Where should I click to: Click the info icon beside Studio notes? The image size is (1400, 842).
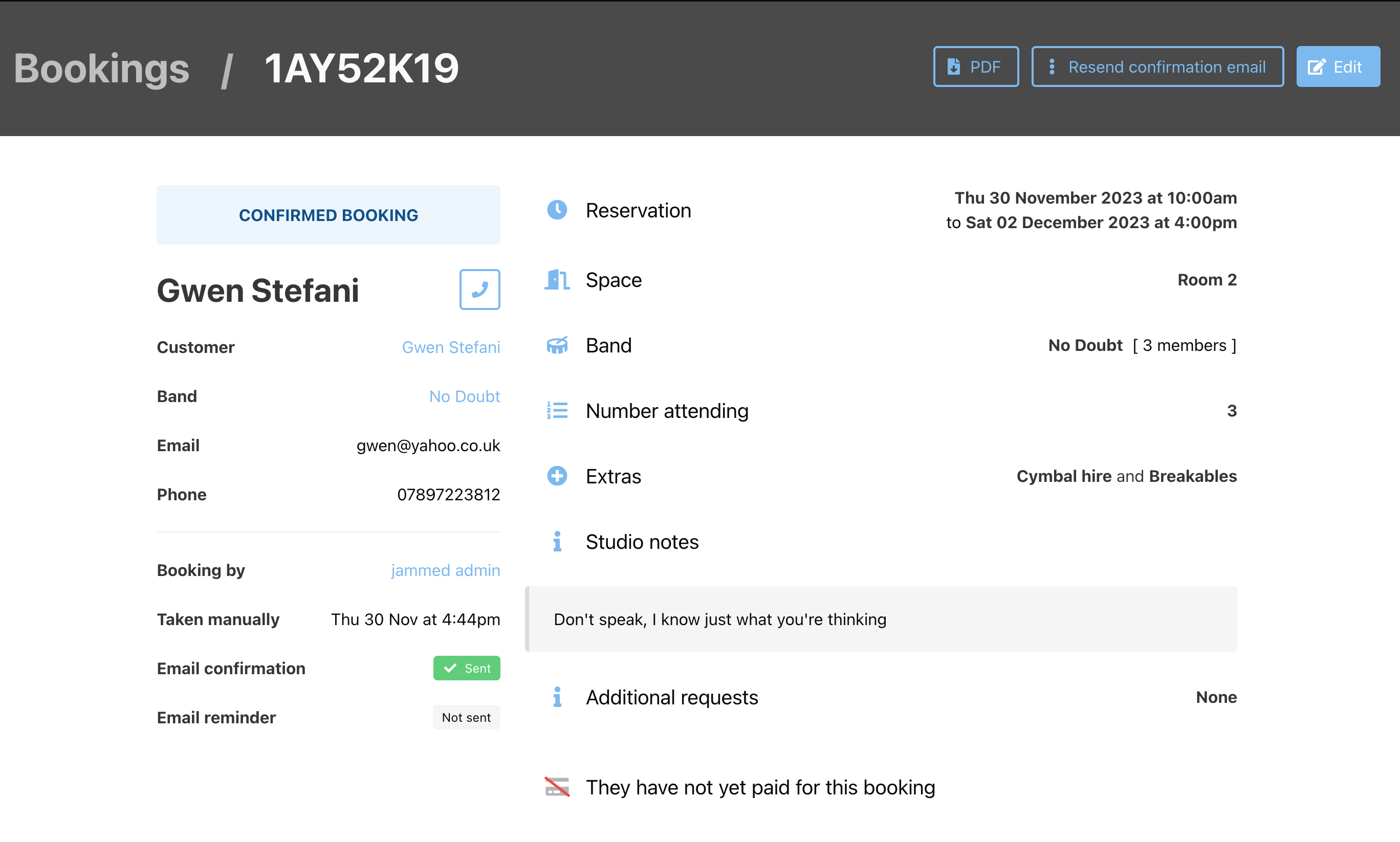[557, 541]
